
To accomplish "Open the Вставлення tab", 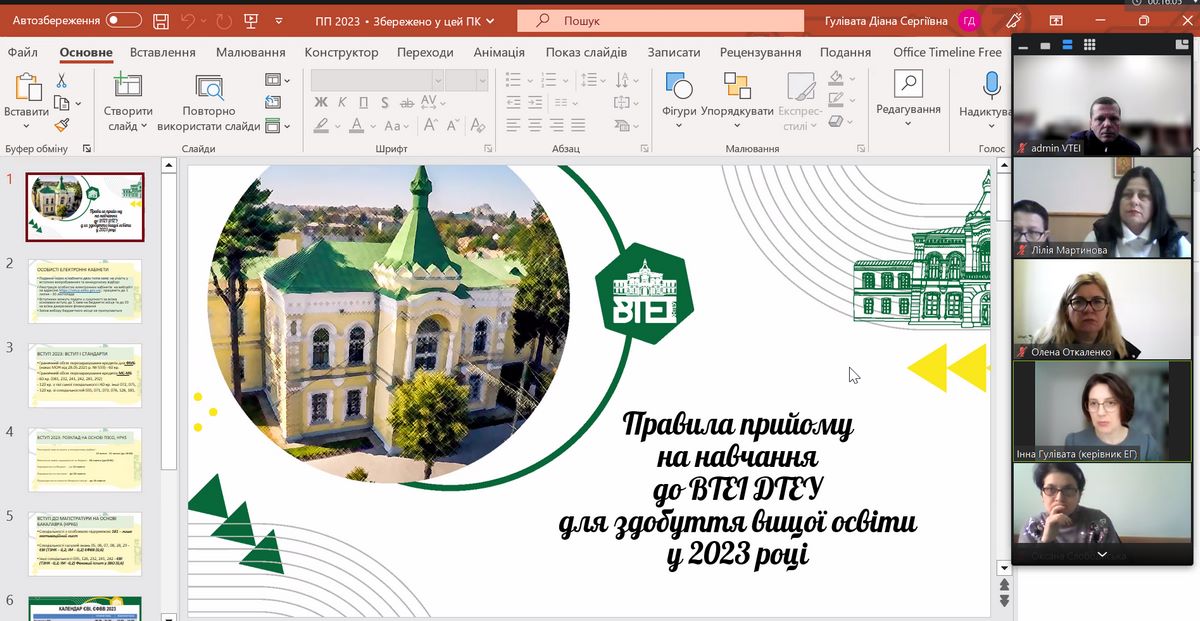I will click(x=162, y=52).
